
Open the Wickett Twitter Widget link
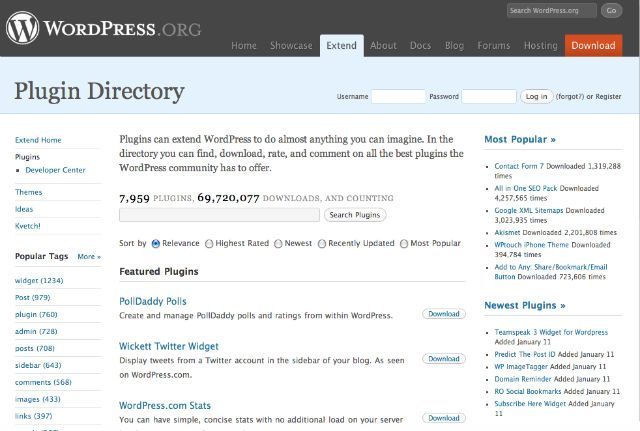coord(169,346)
